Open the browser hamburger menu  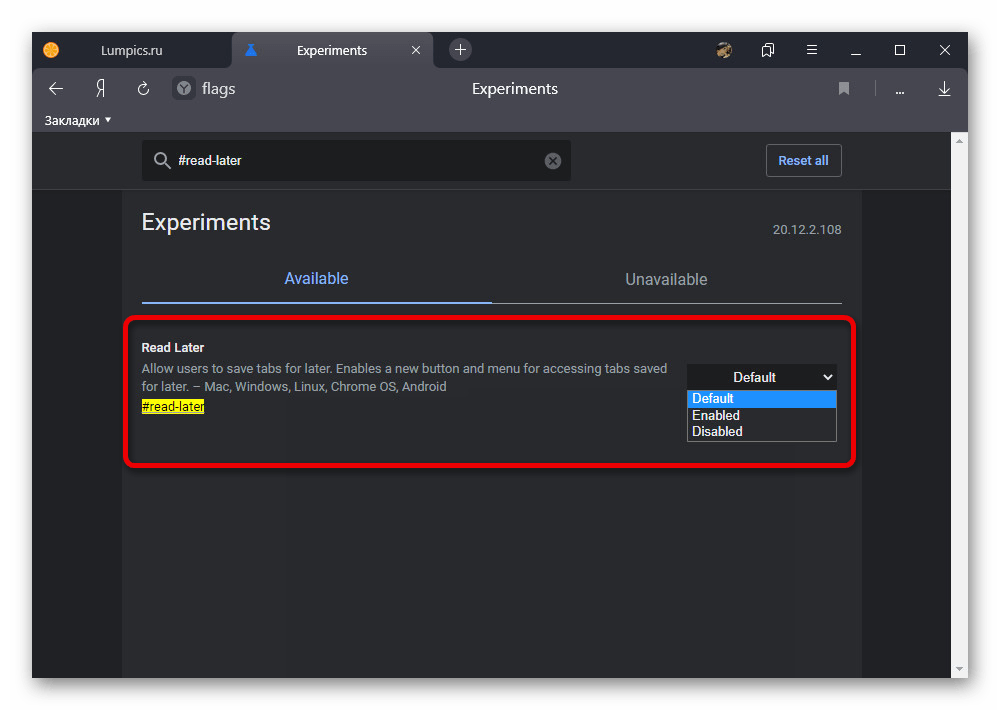point(812,50)
